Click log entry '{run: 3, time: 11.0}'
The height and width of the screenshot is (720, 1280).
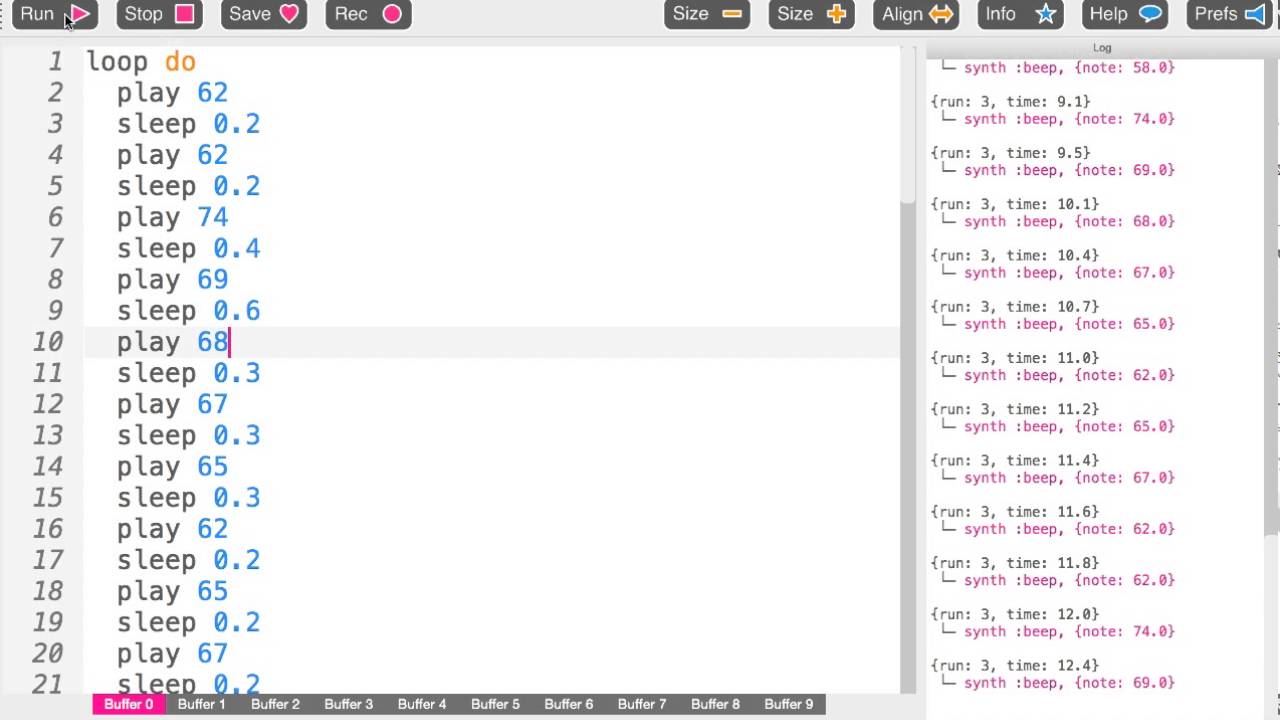click(x=1014, y=358)
